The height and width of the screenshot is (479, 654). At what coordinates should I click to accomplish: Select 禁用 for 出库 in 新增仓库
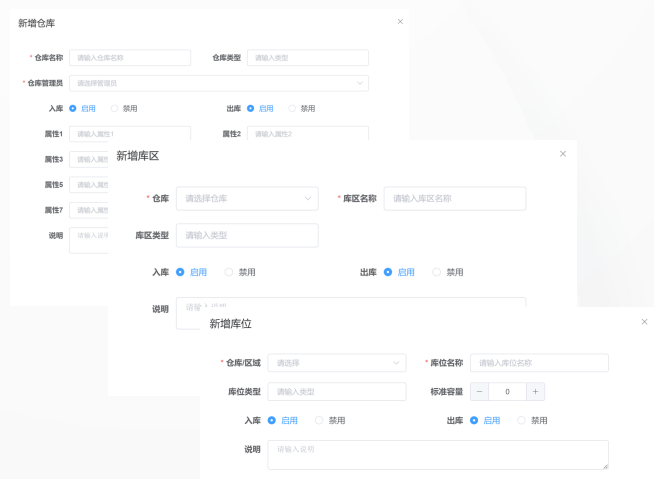tap(293, 108)
